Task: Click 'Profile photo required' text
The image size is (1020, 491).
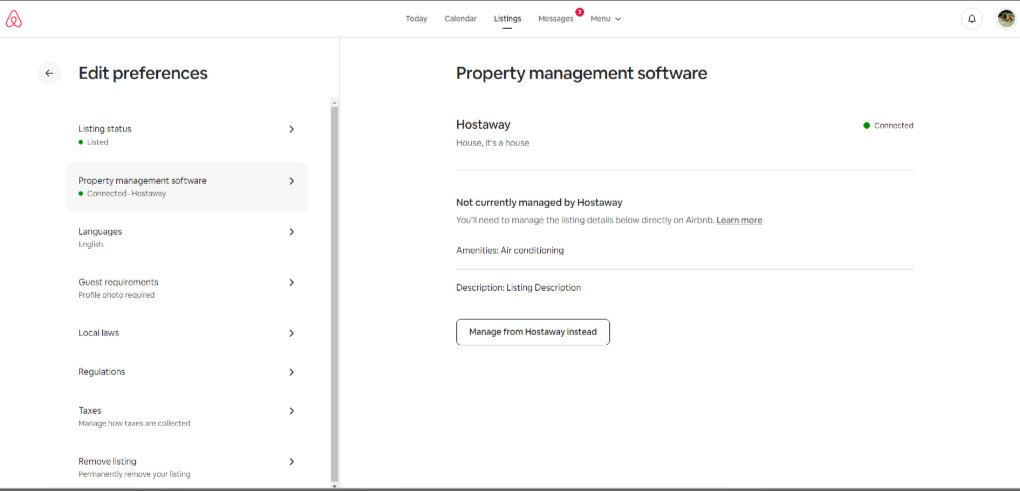Action: 116,295
